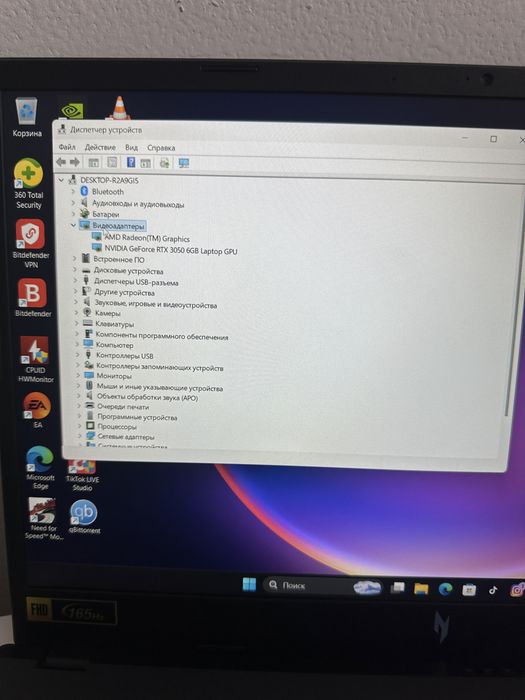Select Объекты обработки звука (APO) row
This screenshot has height=700, width=525.
click(147, 397)
